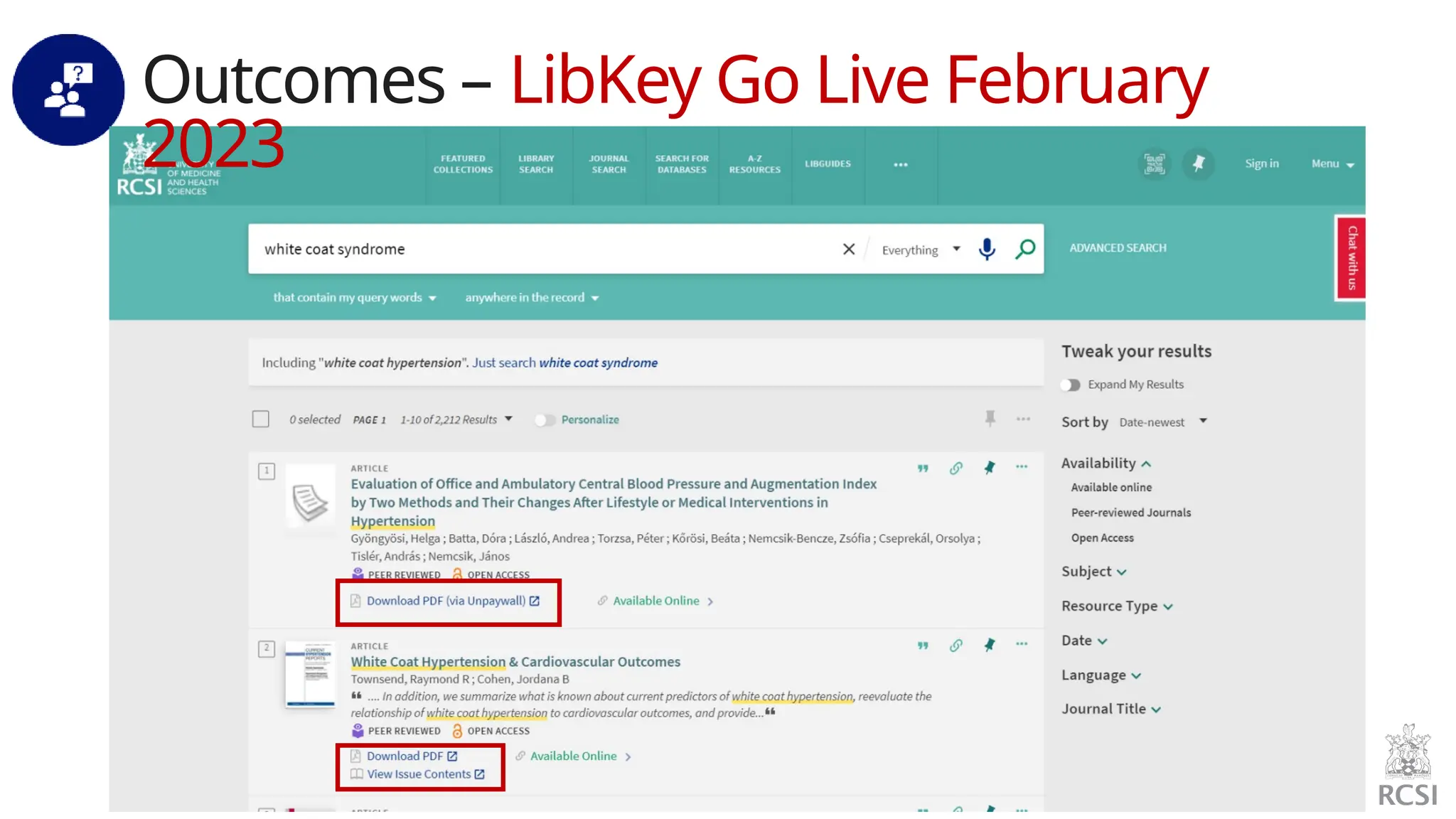Filter by Open Access
Viewport: 1456px width, 819px height.
(x=1102, y=538)
